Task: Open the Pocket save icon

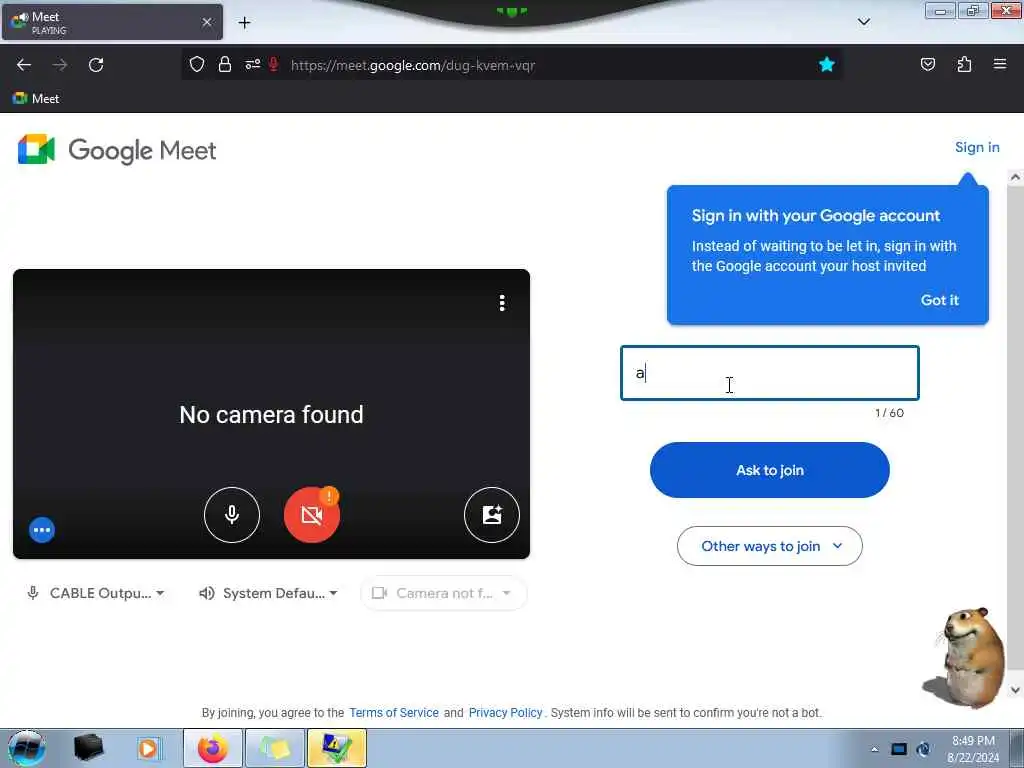Action: (x=927, y=65)
